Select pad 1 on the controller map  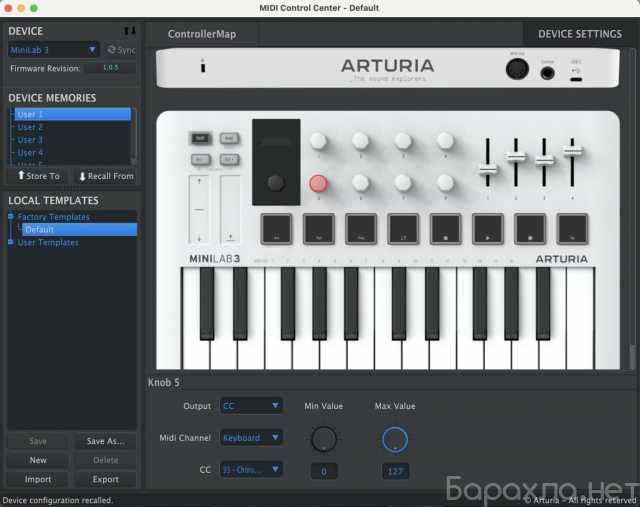click(276, 229)
